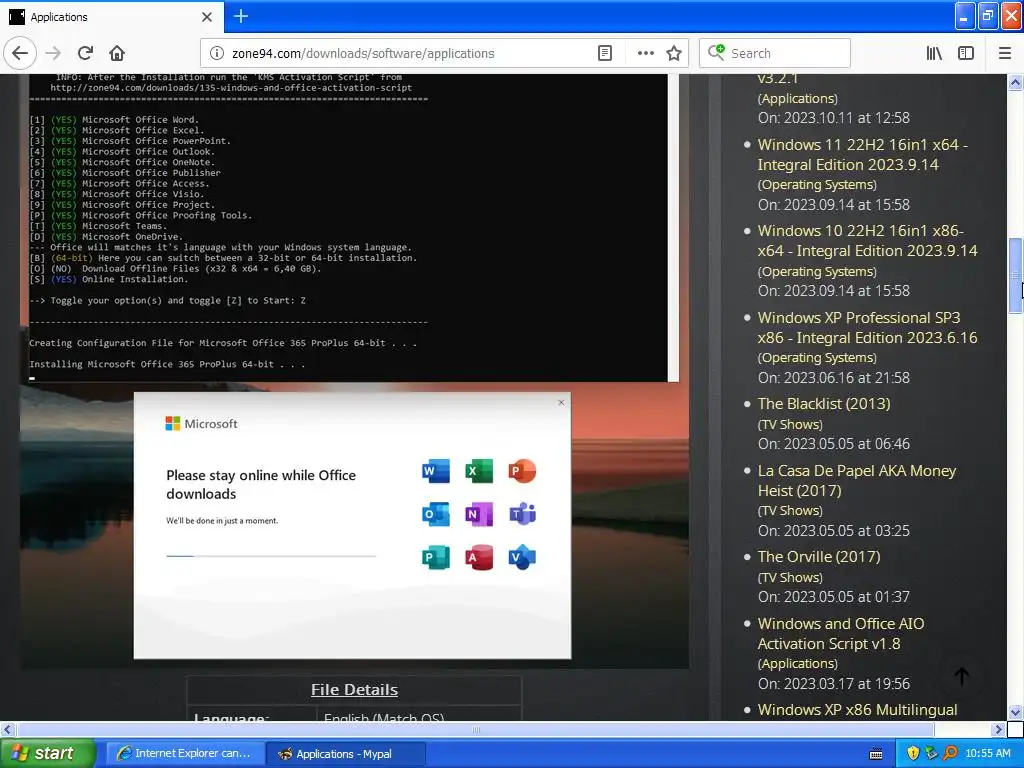The image size is (1024, 768).
Task: Click 'On: 2023.03.17 at 19:56' text
Action: click(x=833, y=684)
